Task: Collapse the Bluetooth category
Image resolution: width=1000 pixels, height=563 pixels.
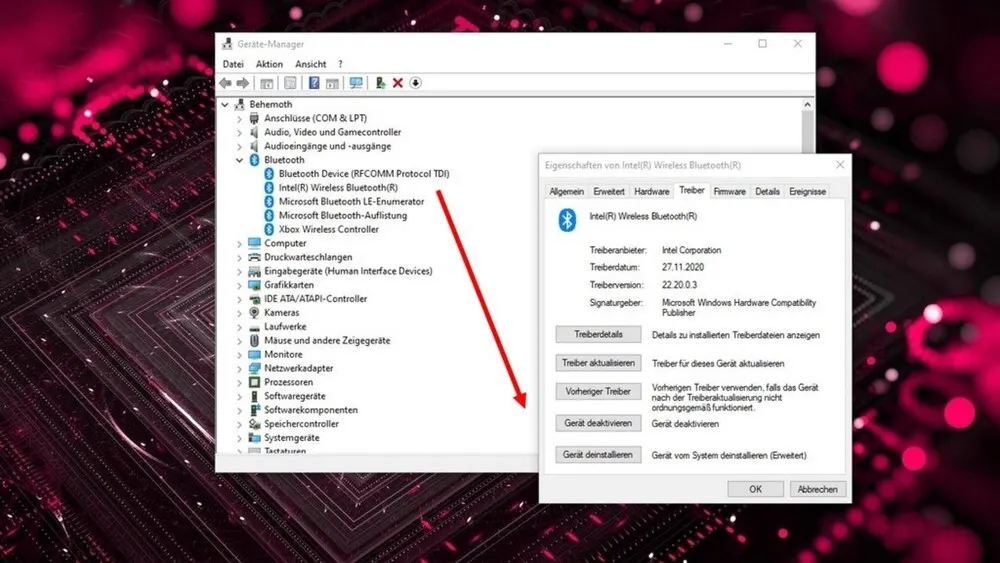Action: tap(240, 160)
